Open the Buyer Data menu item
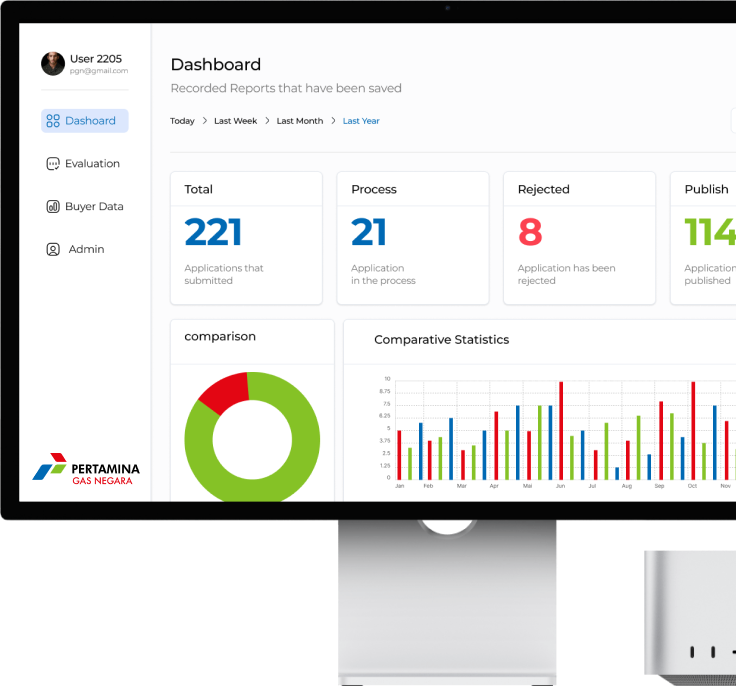Image resolution: width=736 pixels, height=686 pixels. 94,207
